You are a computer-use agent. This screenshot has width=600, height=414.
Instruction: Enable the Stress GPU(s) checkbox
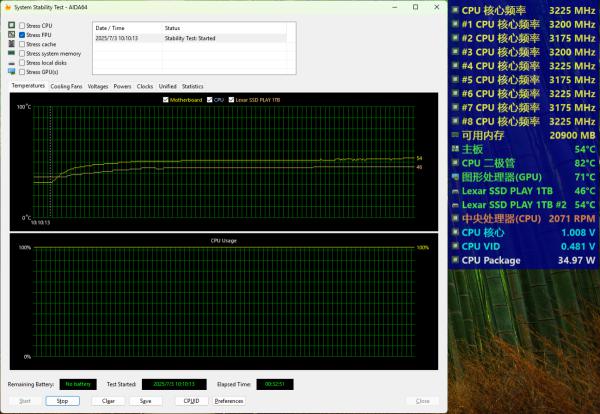coord(22,72)
